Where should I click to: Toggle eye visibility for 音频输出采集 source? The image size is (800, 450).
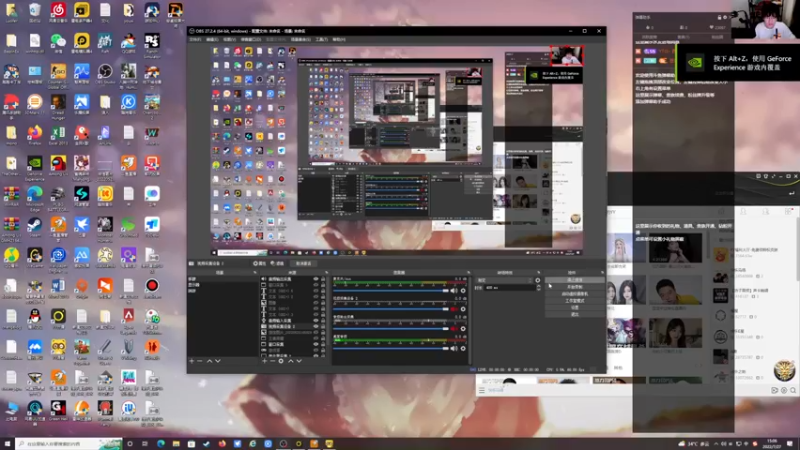(x=316, y=279)
